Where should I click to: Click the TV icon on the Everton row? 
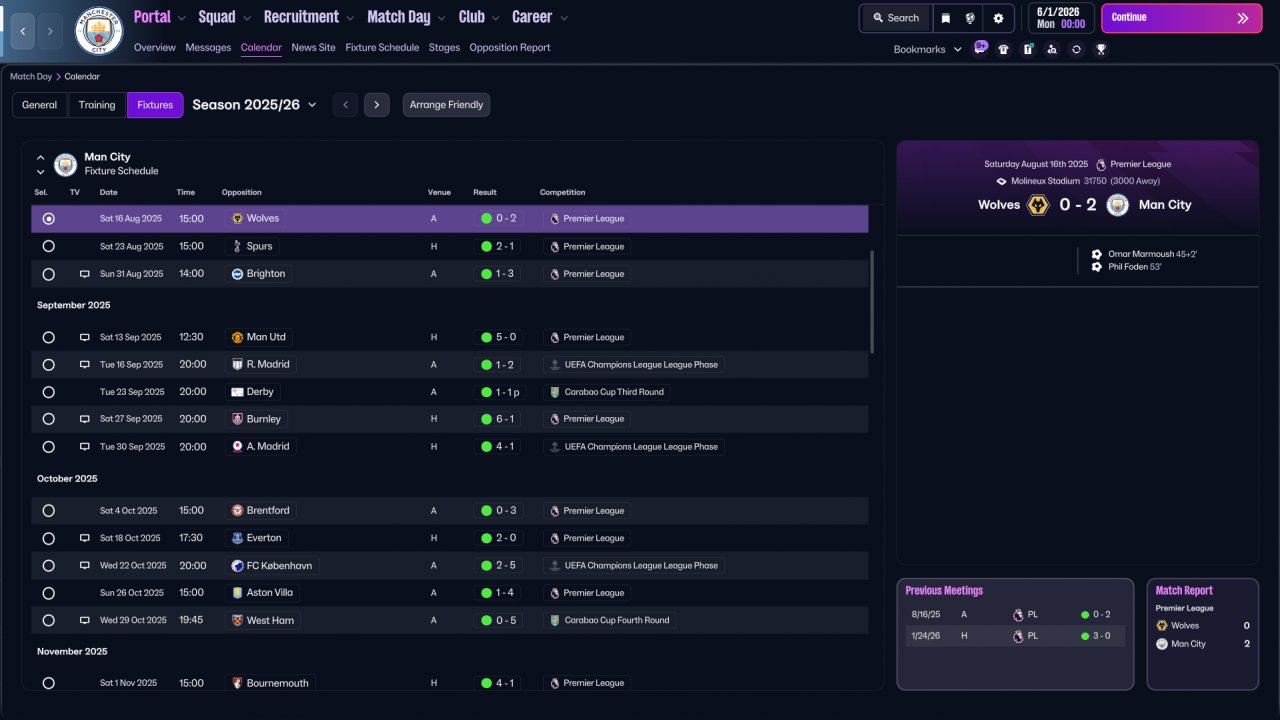coord(85,538)
